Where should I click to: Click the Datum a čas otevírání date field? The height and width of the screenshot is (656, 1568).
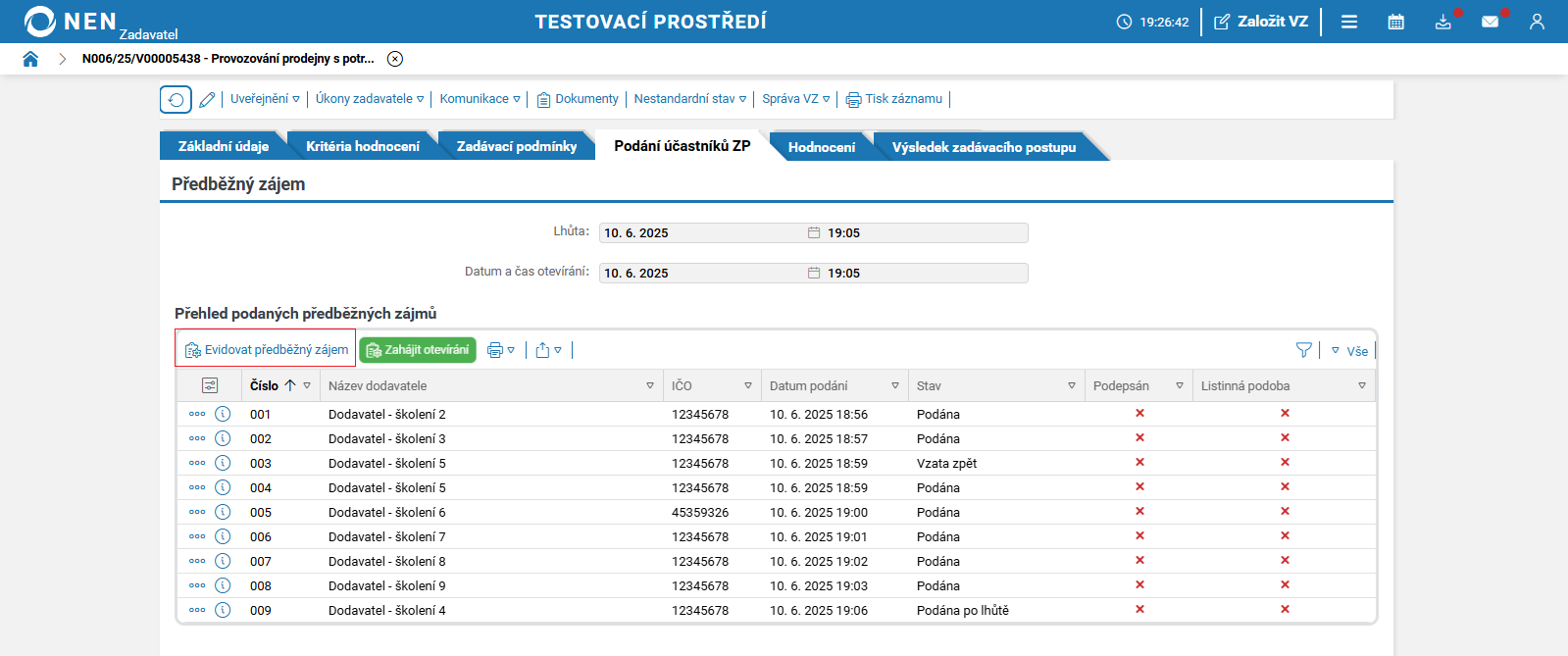[701, 273]
